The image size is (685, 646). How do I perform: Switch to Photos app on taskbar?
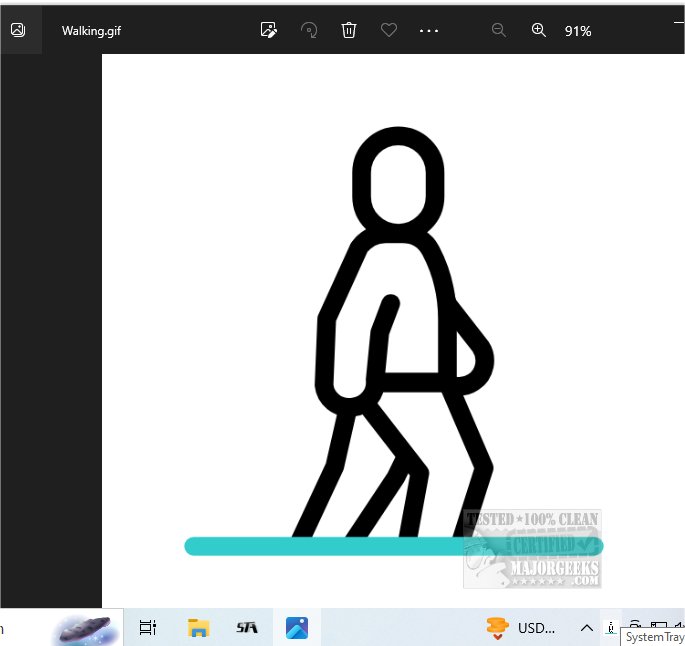[x=296, y=628]
